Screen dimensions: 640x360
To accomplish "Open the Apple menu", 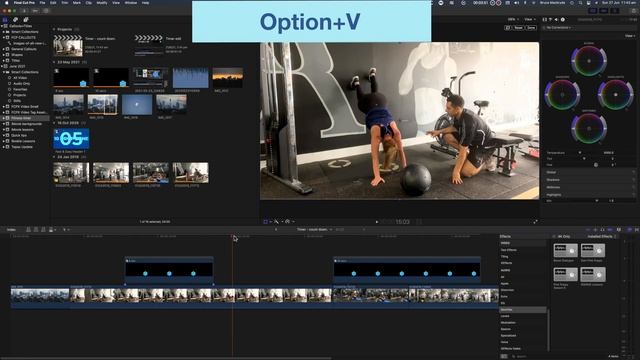I will pos(6,3).
